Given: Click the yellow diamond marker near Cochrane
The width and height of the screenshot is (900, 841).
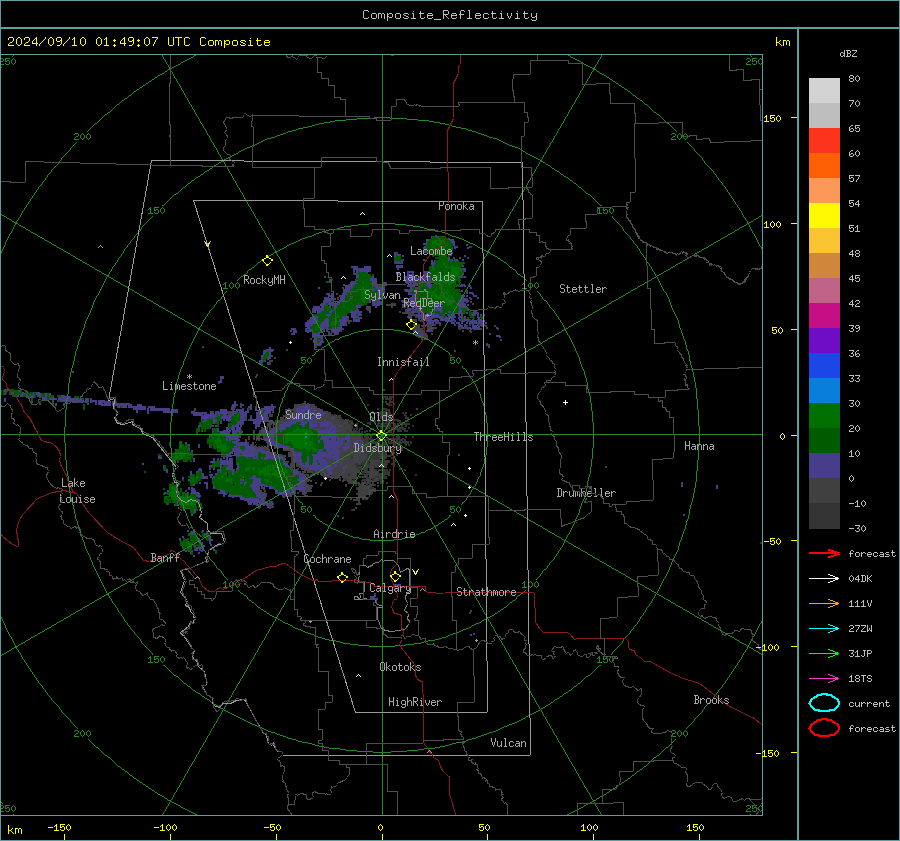Looking at the screenshot, I should [343, 577].
